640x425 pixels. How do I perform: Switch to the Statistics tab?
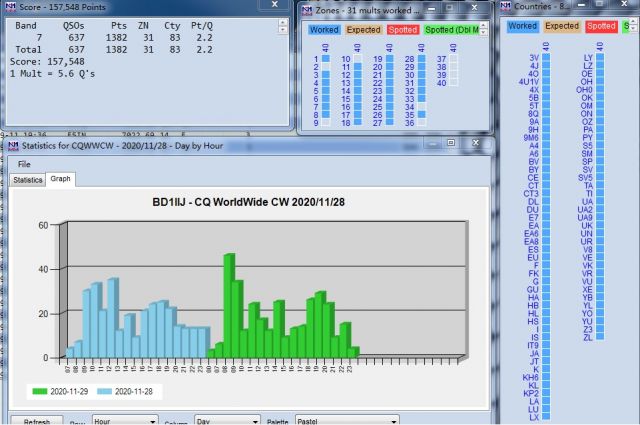click(x=27, y=180)
